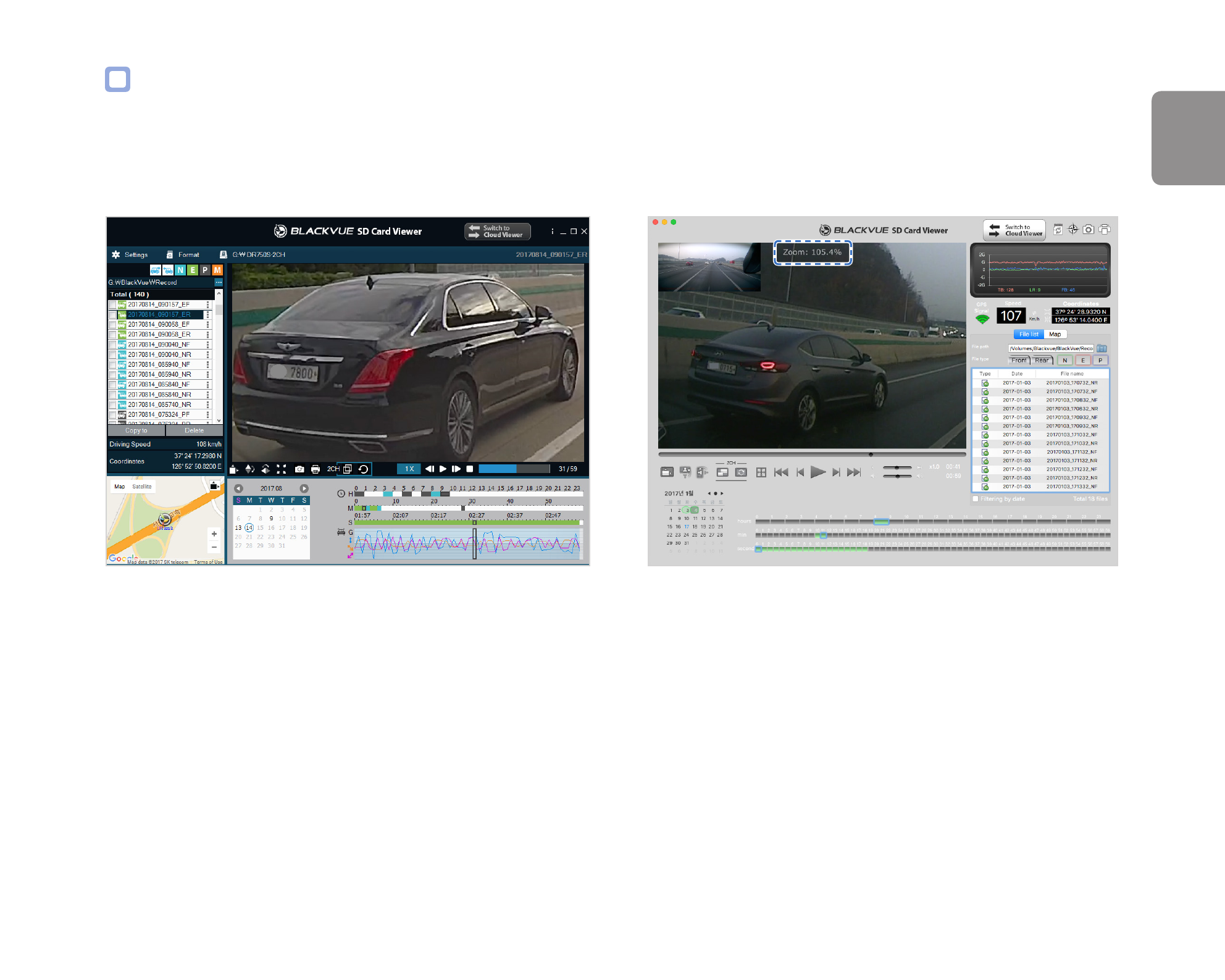Go to next month in the 2017.08 calendar

tap(304, 488)
